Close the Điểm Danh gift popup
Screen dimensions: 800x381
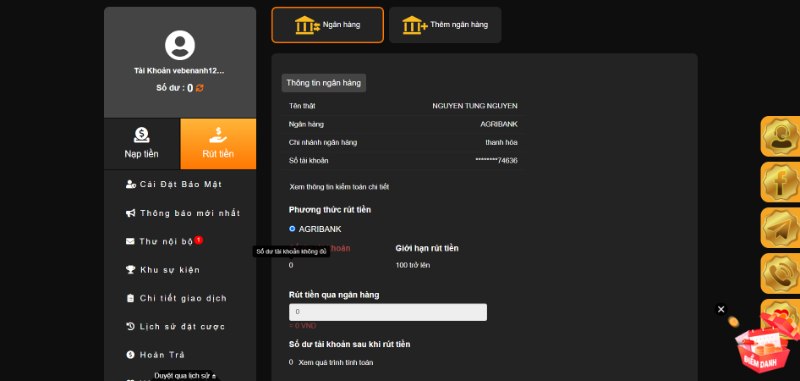point(720,309)
